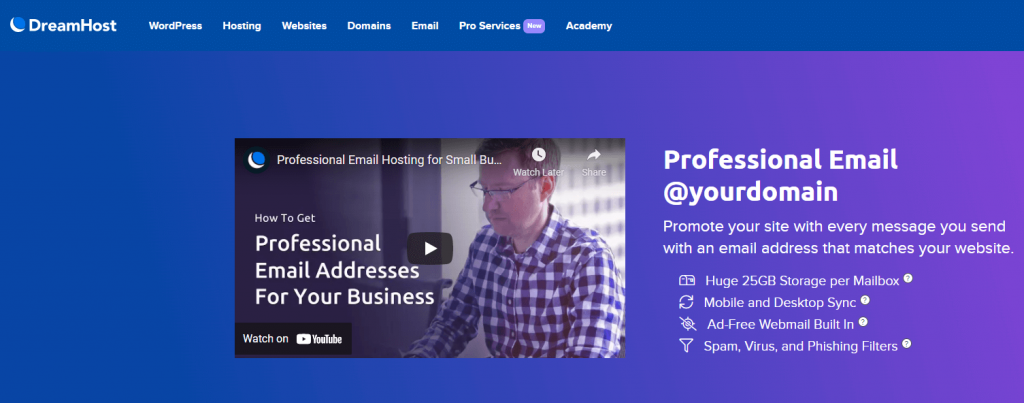Click Watch on YouTube button
Image resolution: width=1024 pixels, height=403 pixels.
[x=293, y=339]
